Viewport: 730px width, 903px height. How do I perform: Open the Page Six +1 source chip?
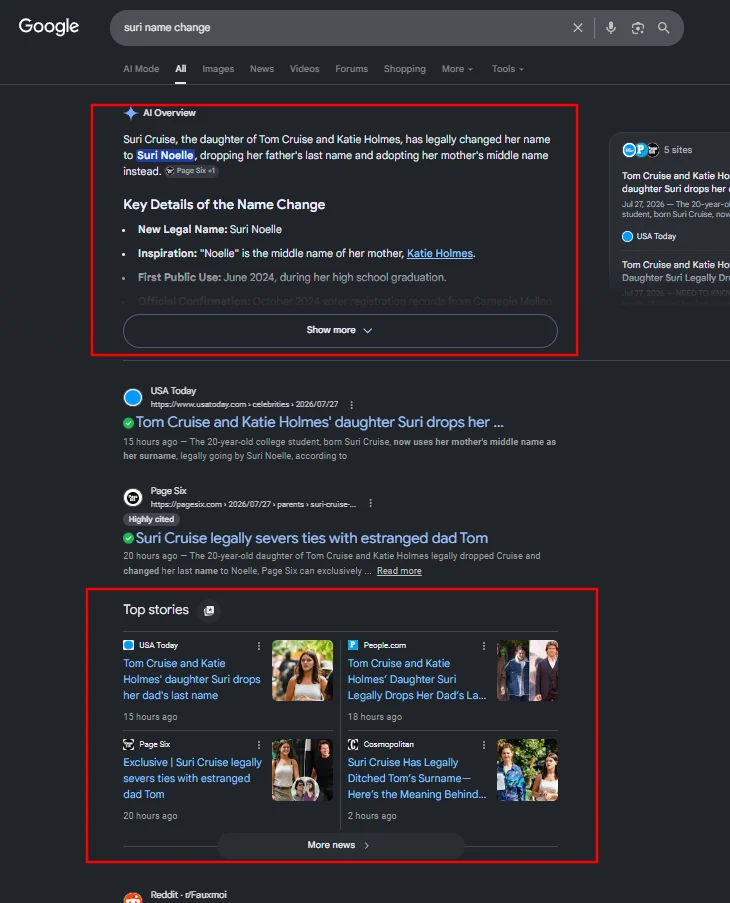[191, 171]
